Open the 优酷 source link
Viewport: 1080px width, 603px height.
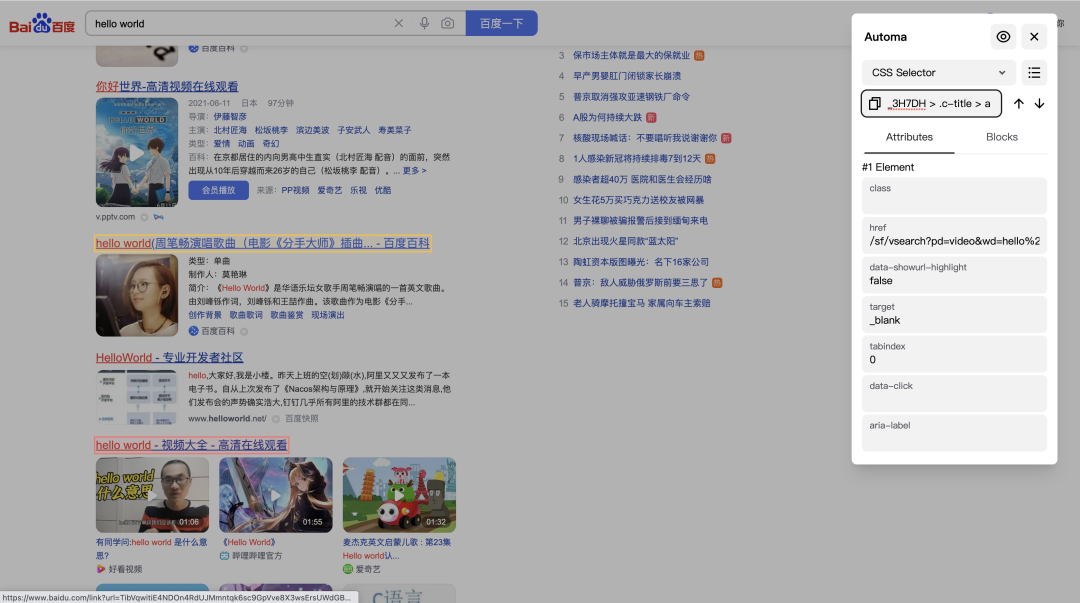pyautogui.click(x=383, y=190)
